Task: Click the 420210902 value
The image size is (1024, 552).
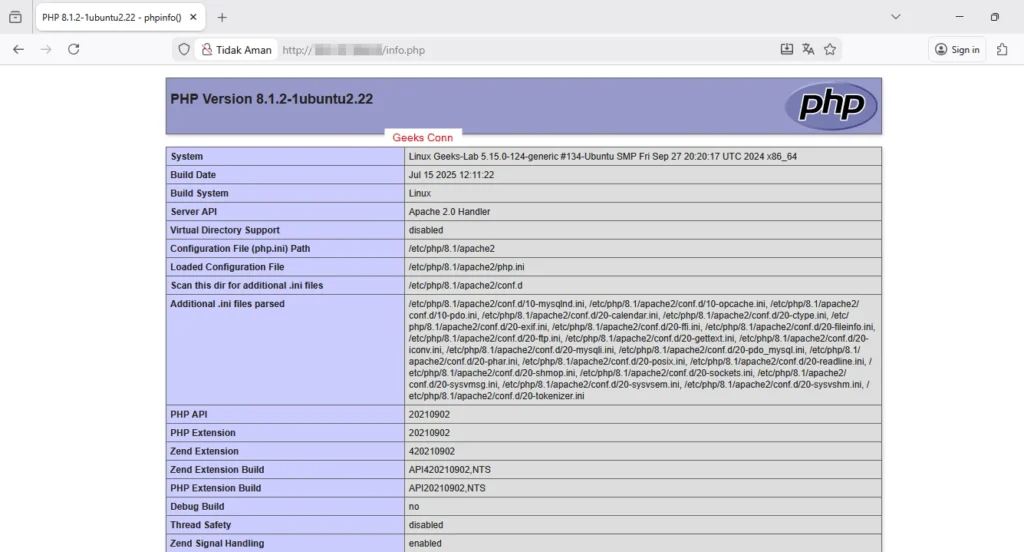Action: pyautogui.click(x=432, y=451)
